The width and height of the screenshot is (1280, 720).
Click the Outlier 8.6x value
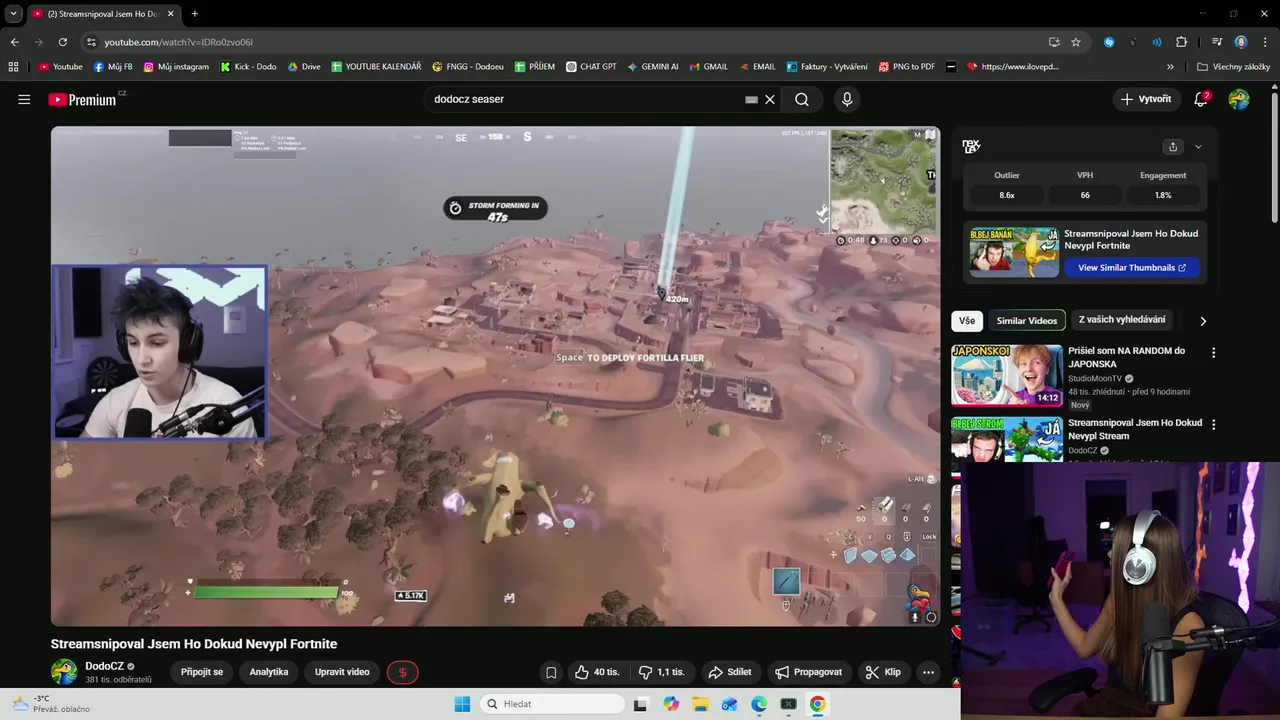(x=1007, y=195)
